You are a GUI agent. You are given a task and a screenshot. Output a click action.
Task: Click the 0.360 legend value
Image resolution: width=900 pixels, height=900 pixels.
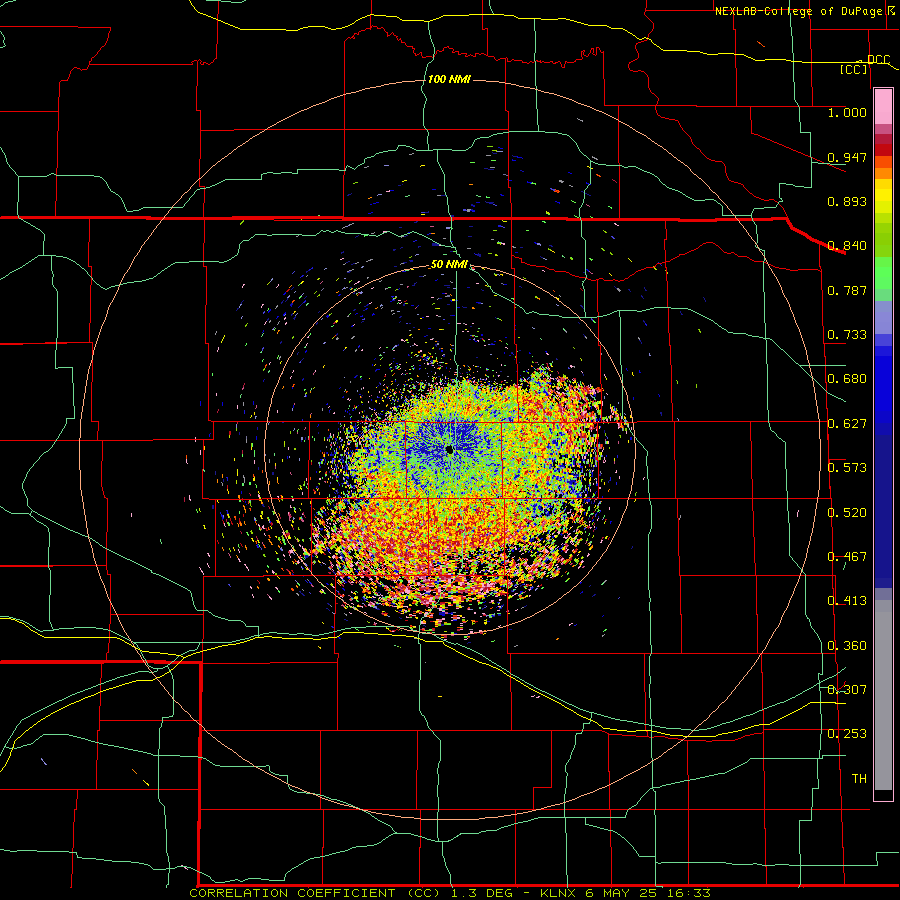[847, 646]
